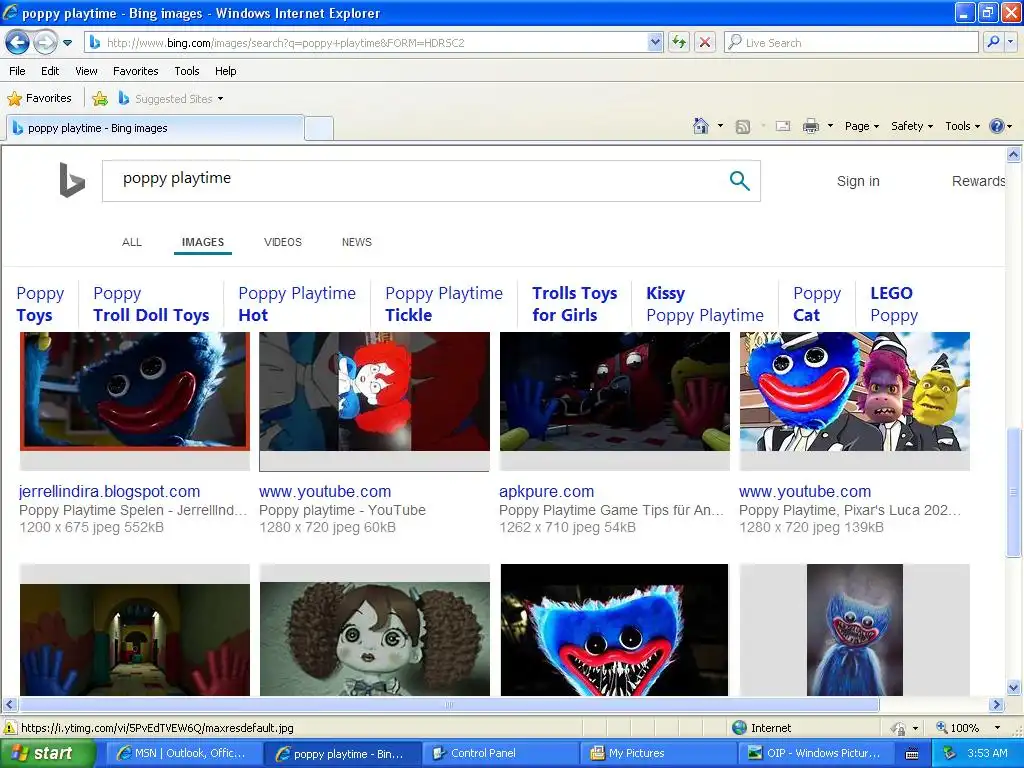Viewport: 1024px width, 768px height.
Task: Switch to the Control Panel taskbar window
Action: tap(500, 753)
